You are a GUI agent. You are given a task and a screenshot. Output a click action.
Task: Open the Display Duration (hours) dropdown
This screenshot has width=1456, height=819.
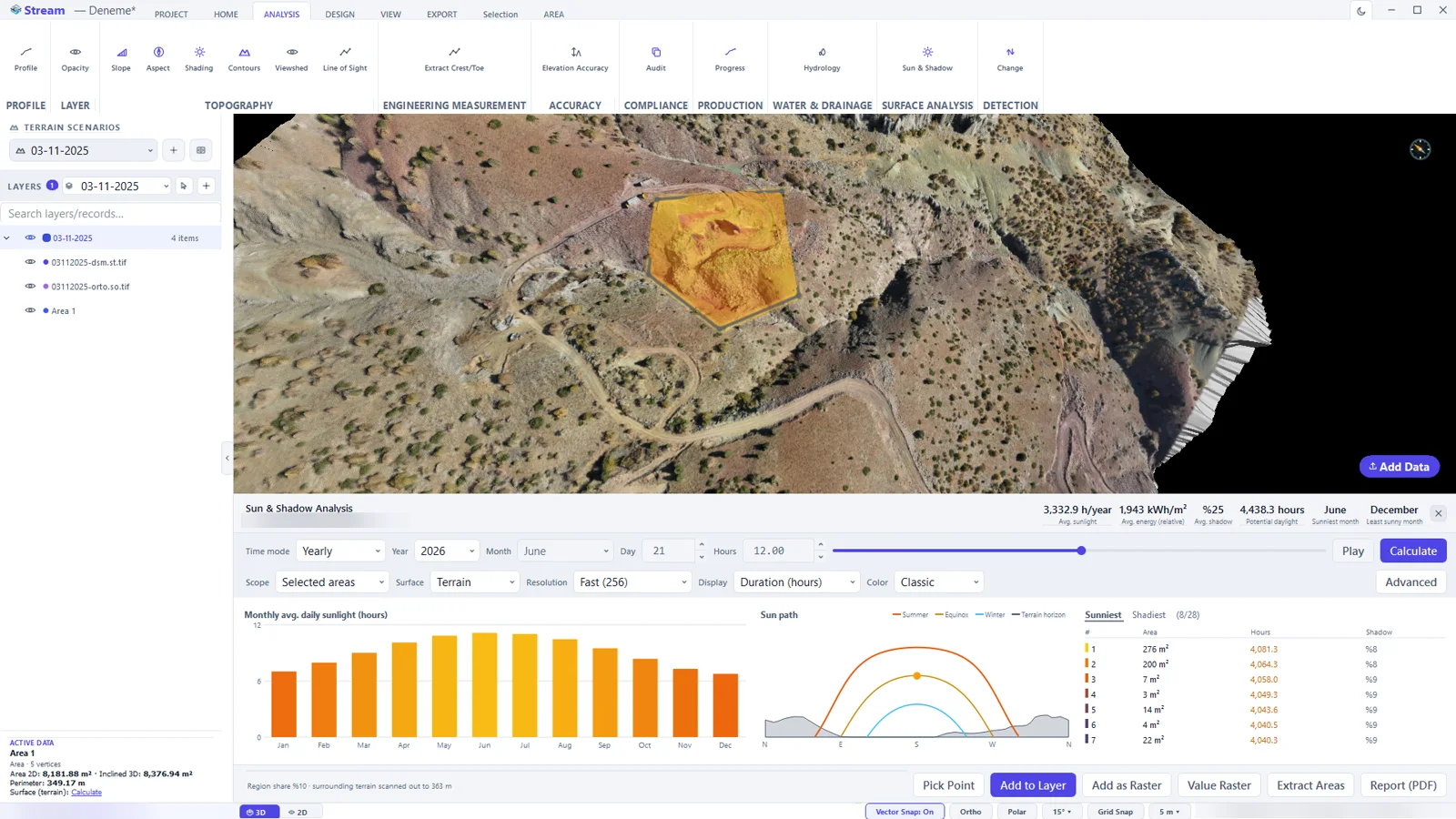[x=796, y=582]
